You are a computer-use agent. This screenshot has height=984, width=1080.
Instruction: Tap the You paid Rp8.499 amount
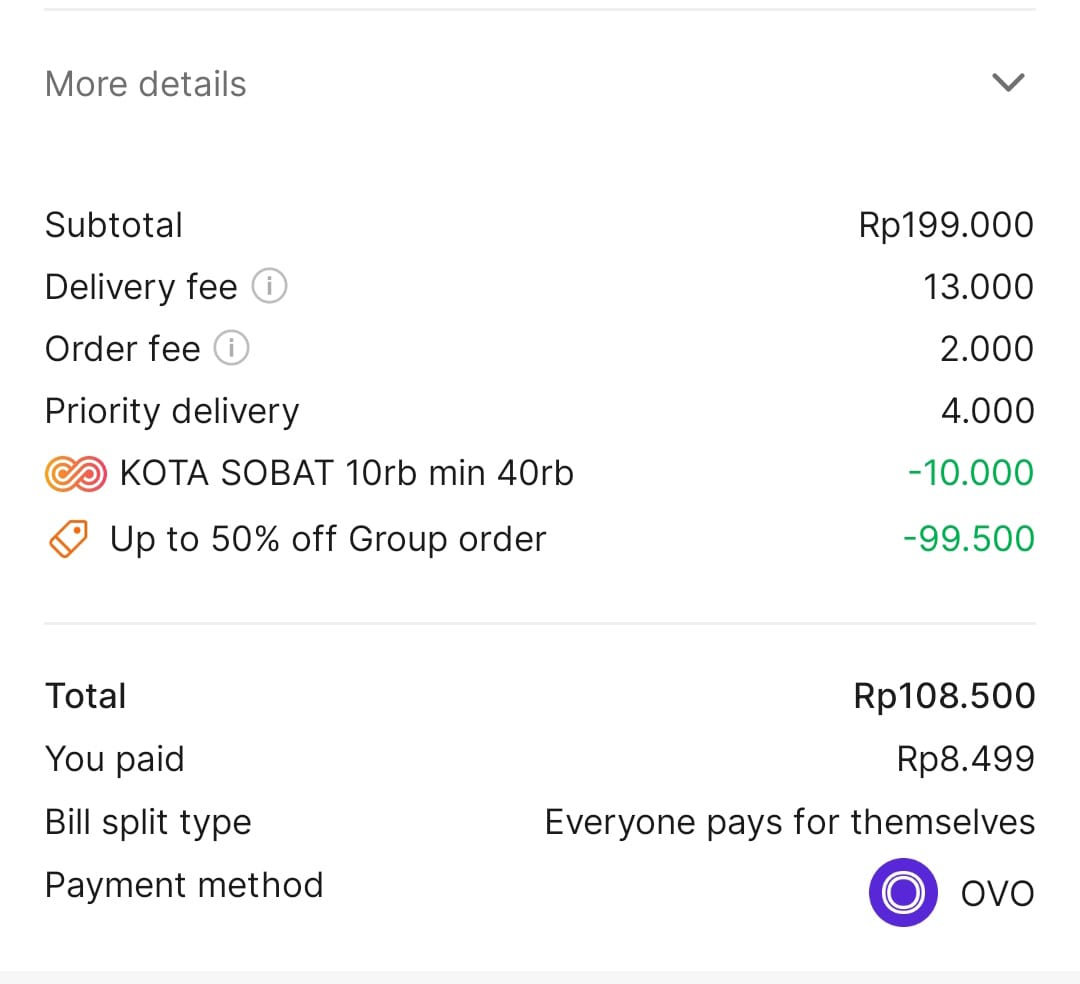(x=965, y=759)
